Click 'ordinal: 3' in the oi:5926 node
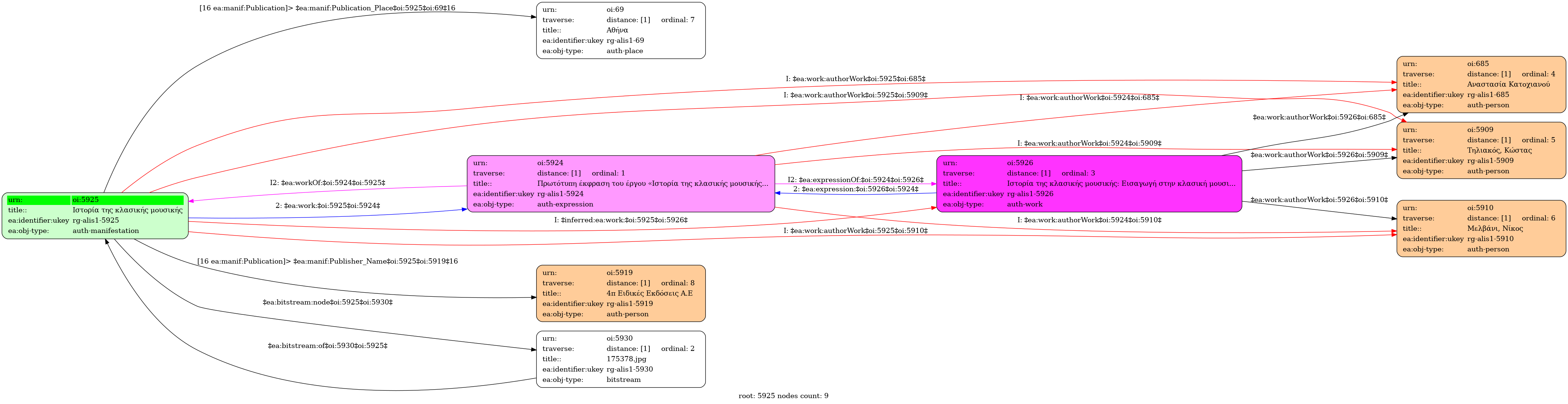This screenshot has height=404, width=1568. (x=1078, y=173)
